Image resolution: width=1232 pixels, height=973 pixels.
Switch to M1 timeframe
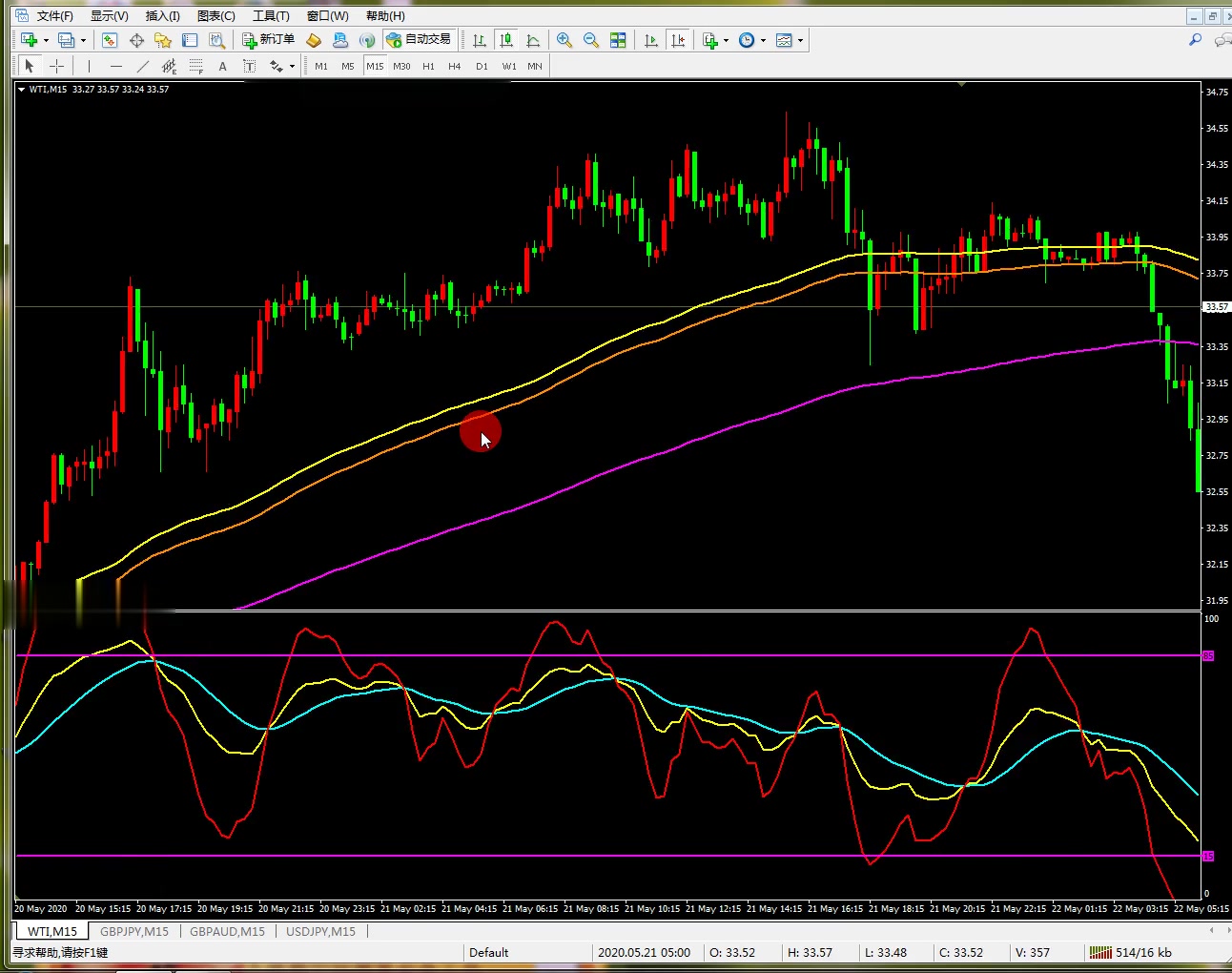pyautogui.click(x=321, y=66)
